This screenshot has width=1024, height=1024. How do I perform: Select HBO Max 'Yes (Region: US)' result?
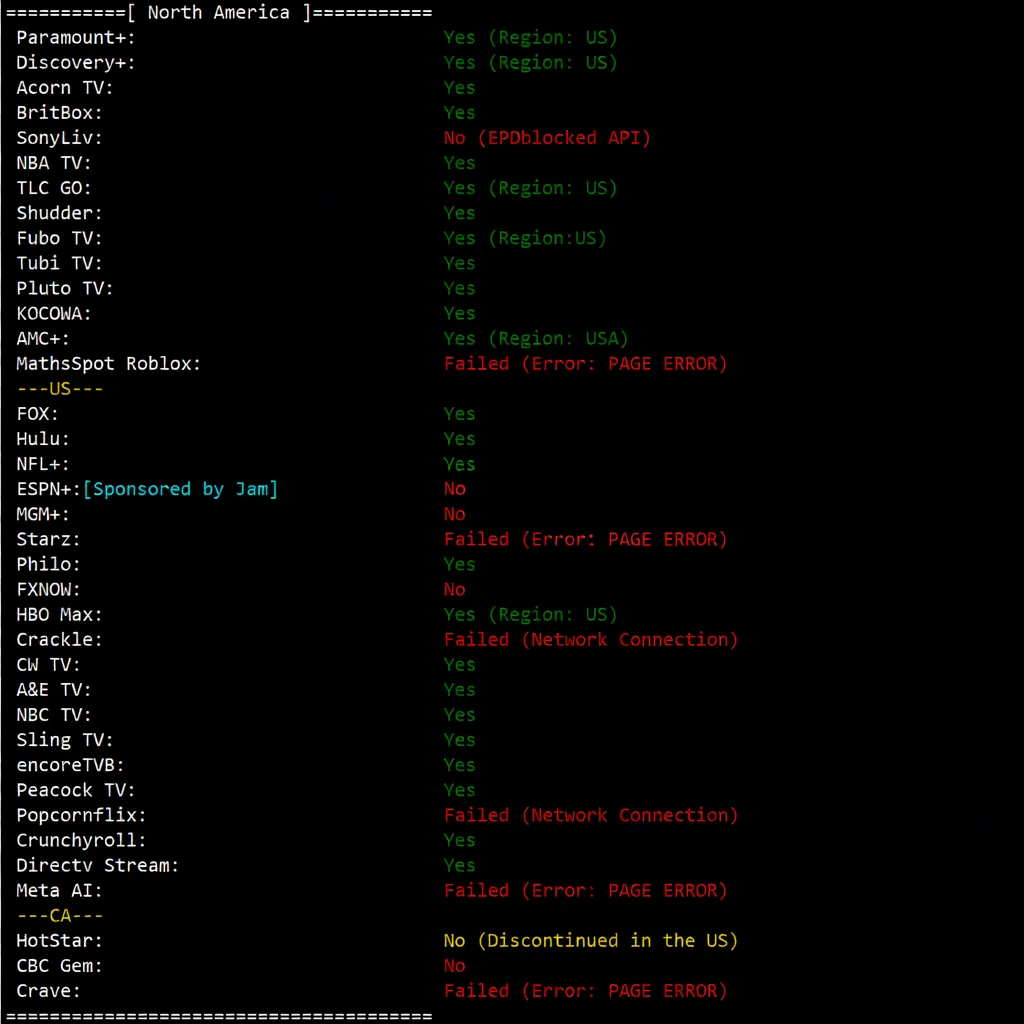click(531, 615)
